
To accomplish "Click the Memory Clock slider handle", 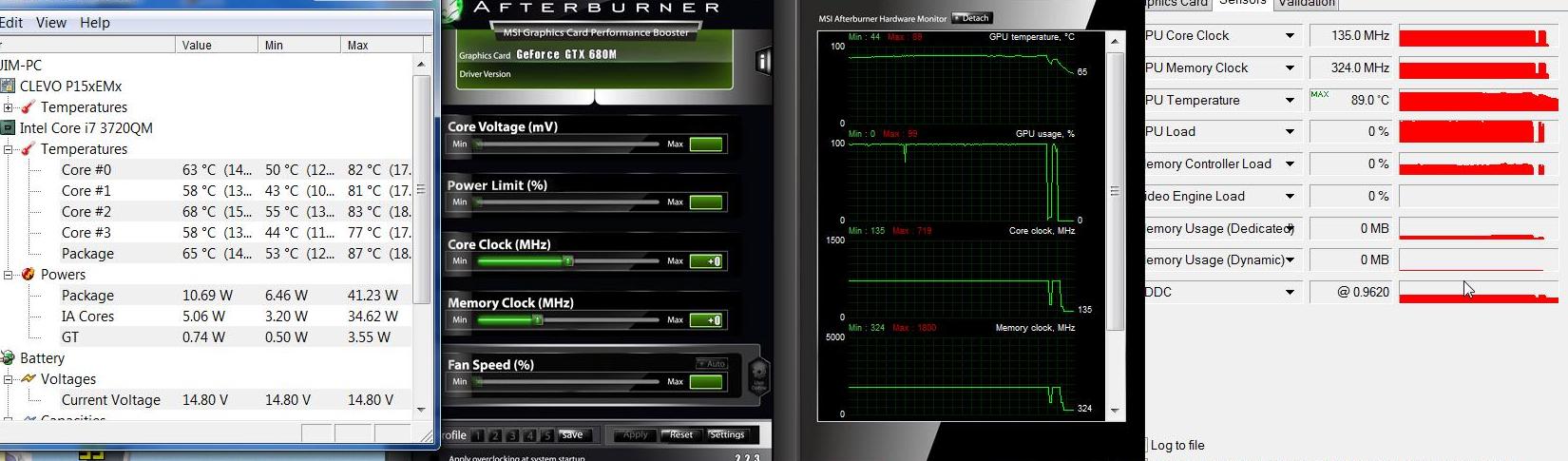I will 537,319.
